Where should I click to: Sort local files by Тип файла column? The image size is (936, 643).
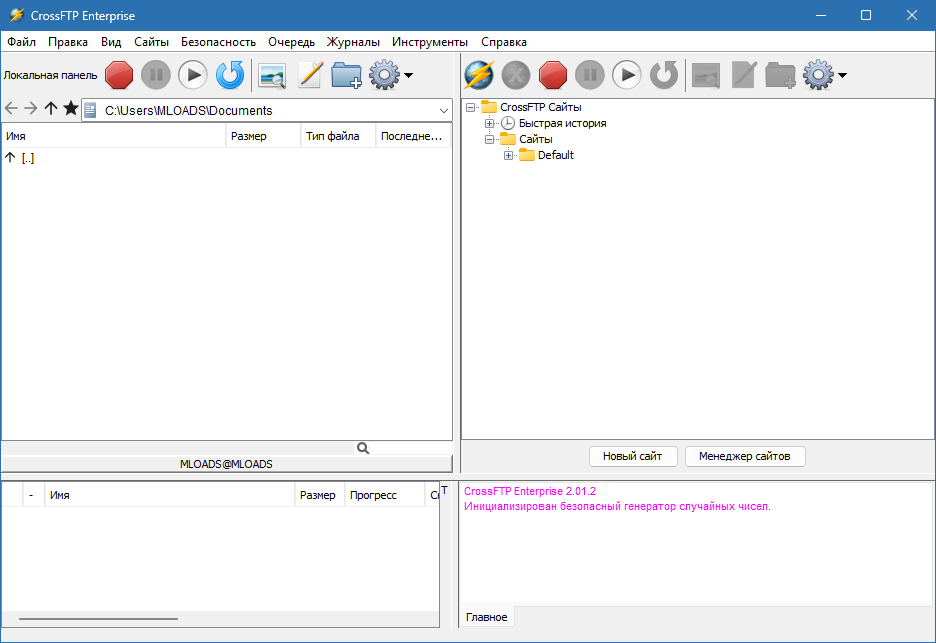tap(338, 136)
